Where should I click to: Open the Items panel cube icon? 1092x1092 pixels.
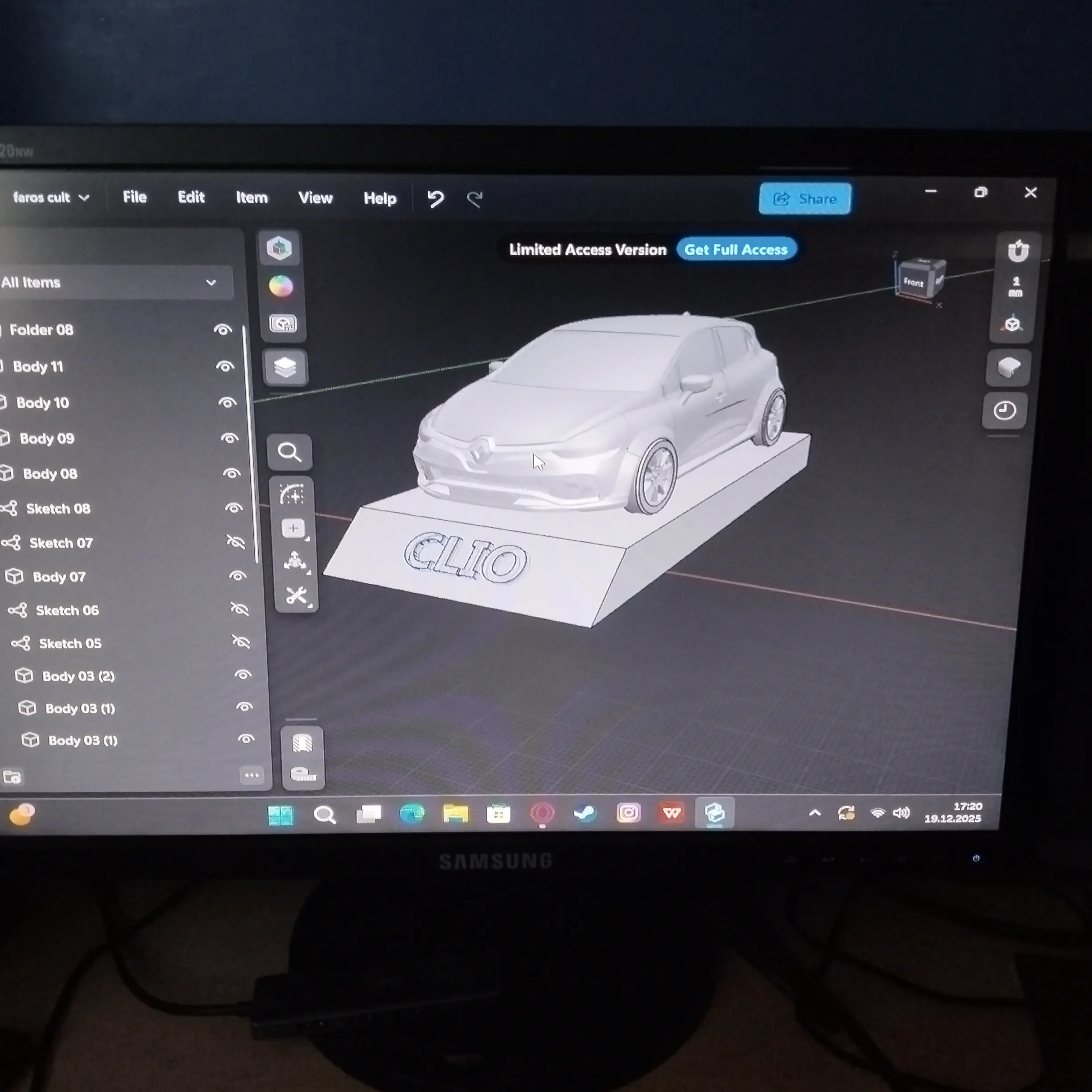[x=279, y=248]
